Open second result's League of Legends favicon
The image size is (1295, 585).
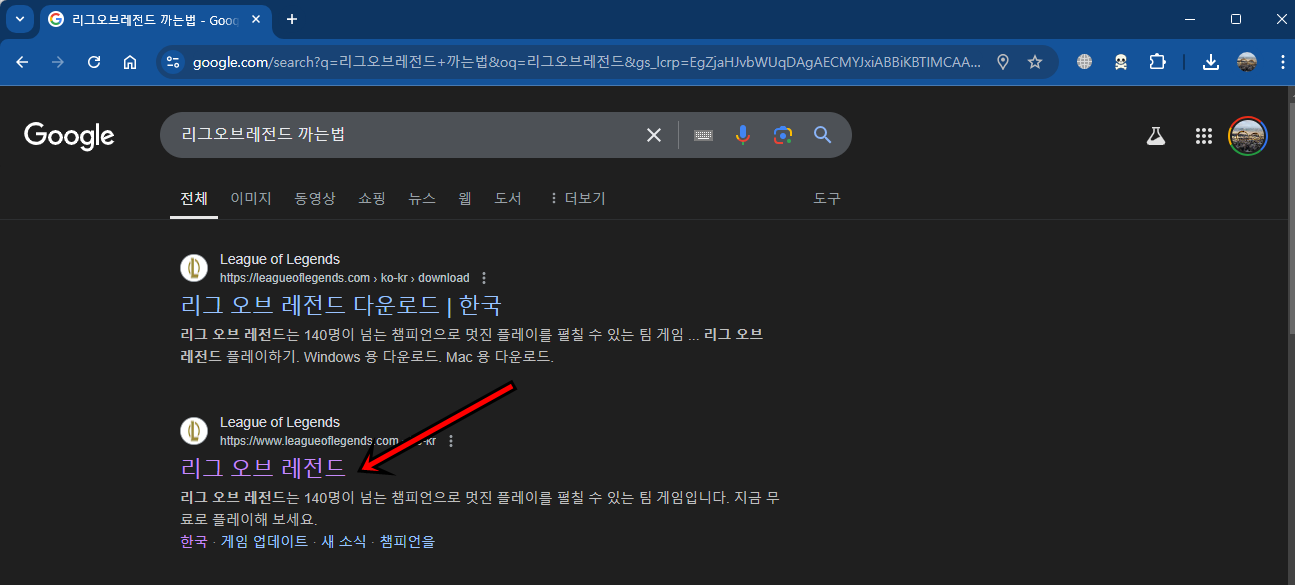tap(194, 431)
